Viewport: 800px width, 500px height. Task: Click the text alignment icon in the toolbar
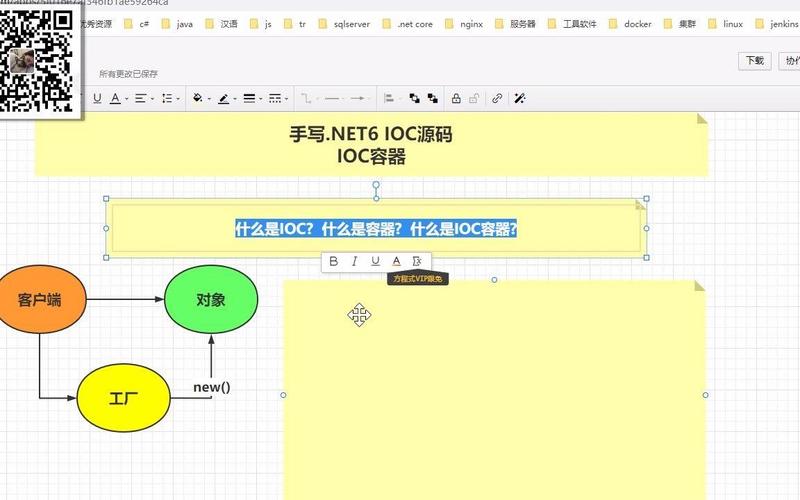click(140, 98)
